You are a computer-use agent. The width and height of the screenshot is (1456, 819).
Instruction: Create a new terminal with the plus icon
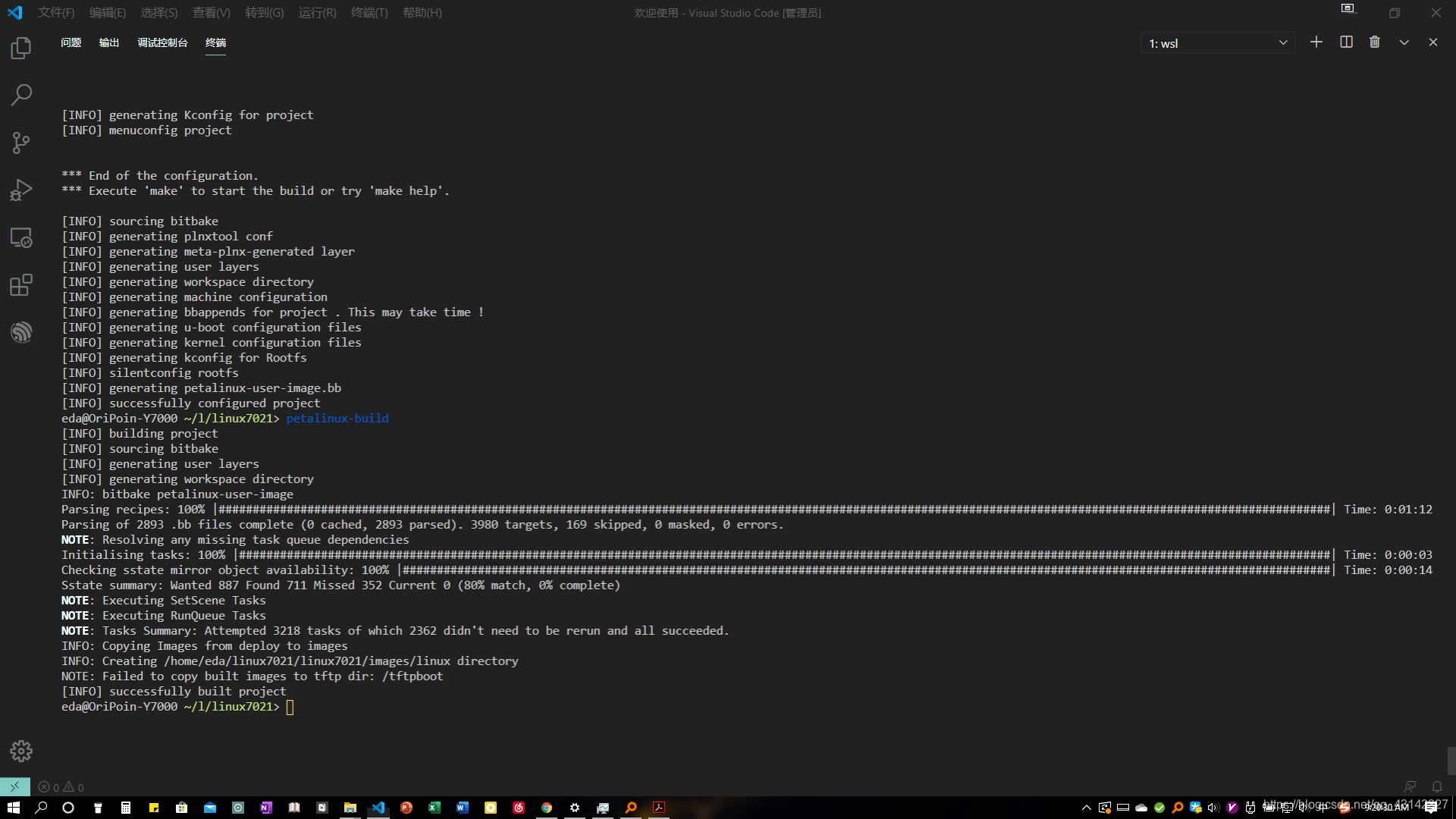(1316, 42)
